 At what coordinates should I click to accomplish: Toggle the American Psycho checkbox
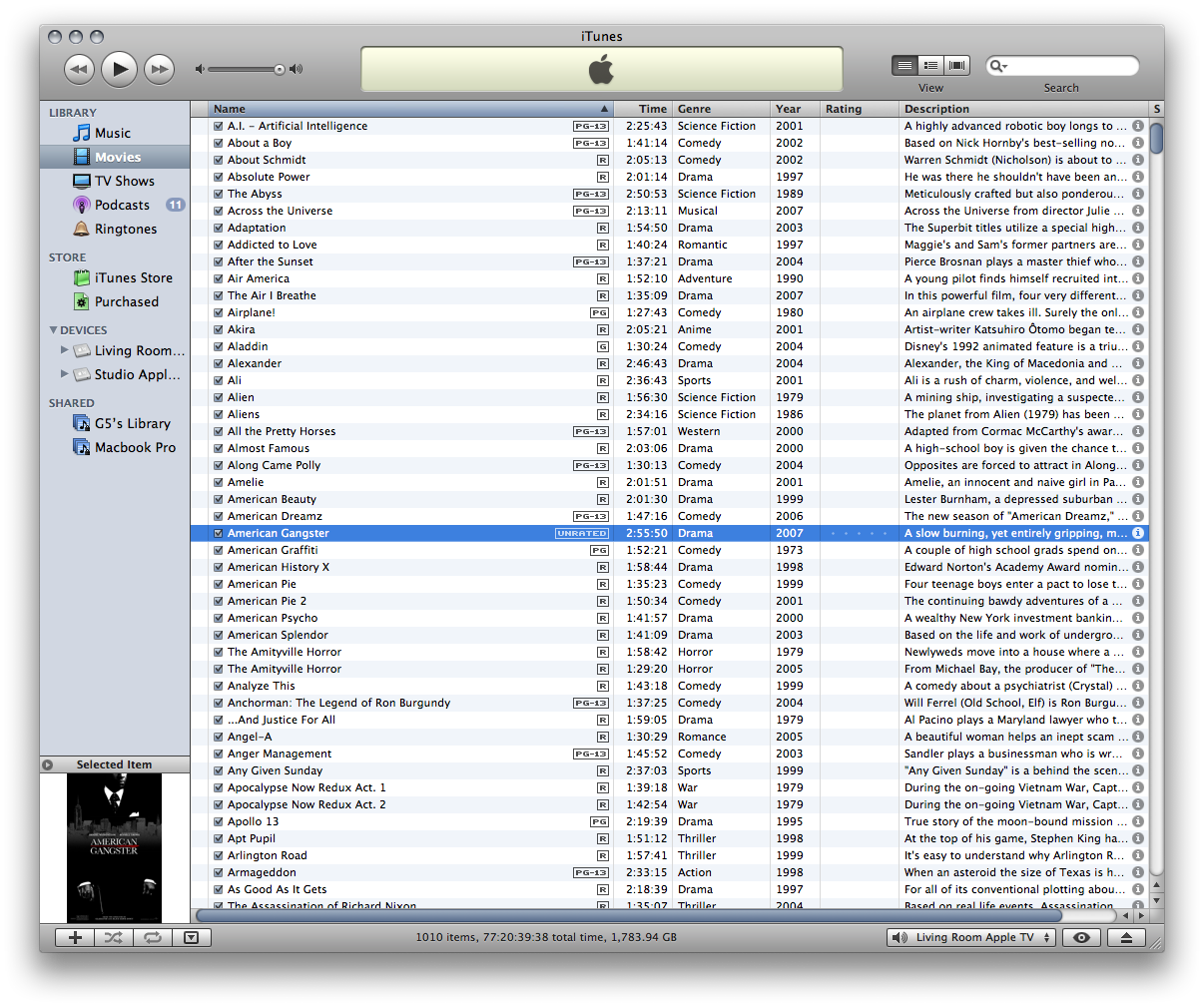pos(218,618)
